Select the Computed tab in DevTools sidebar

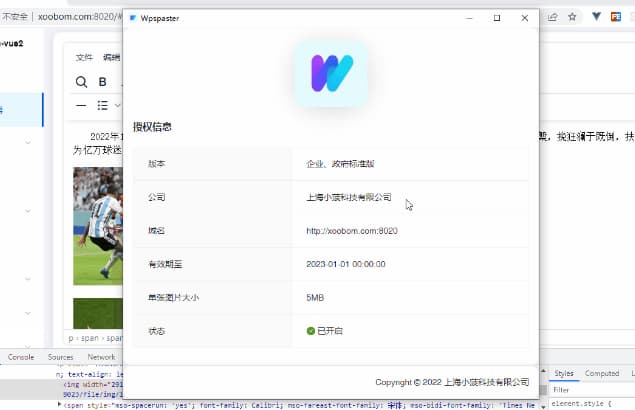[602, 374]
